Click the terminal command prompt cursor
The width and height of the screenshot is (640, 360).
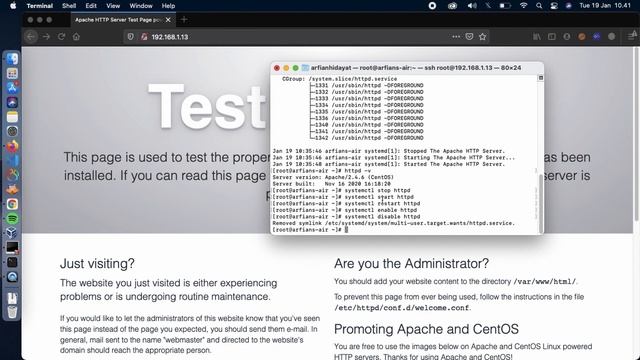tap(346, 230)
